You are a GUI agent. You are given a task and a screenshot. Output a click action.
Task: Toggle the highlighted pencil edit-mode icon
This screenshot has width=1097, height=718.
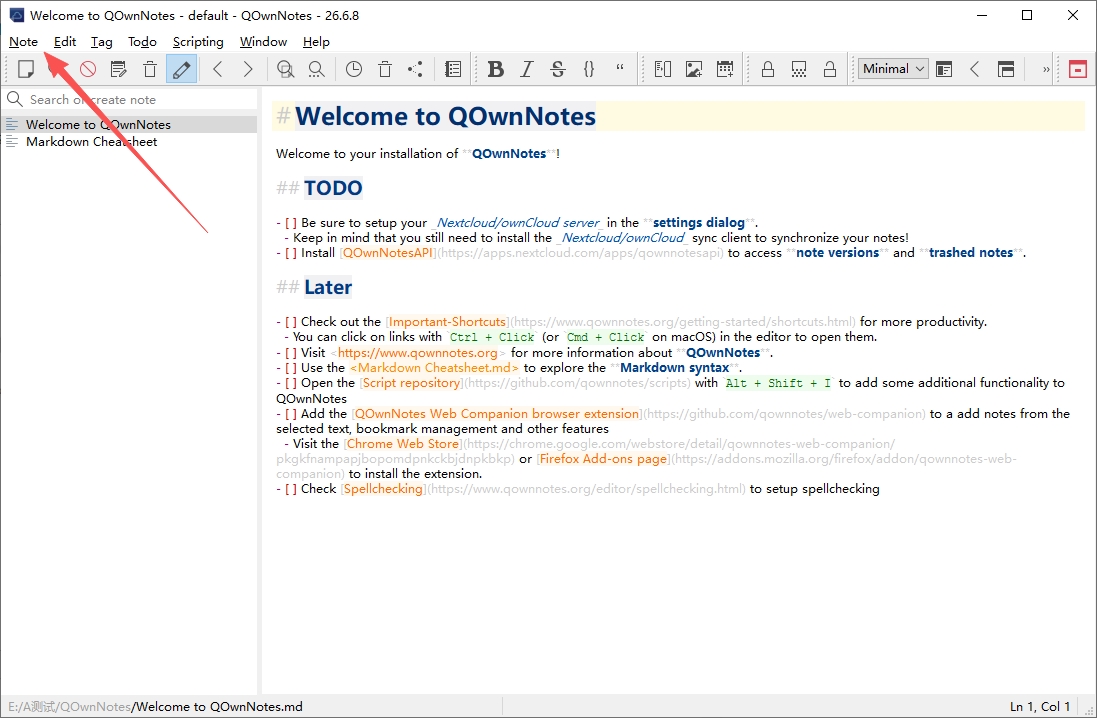(181, 69)
